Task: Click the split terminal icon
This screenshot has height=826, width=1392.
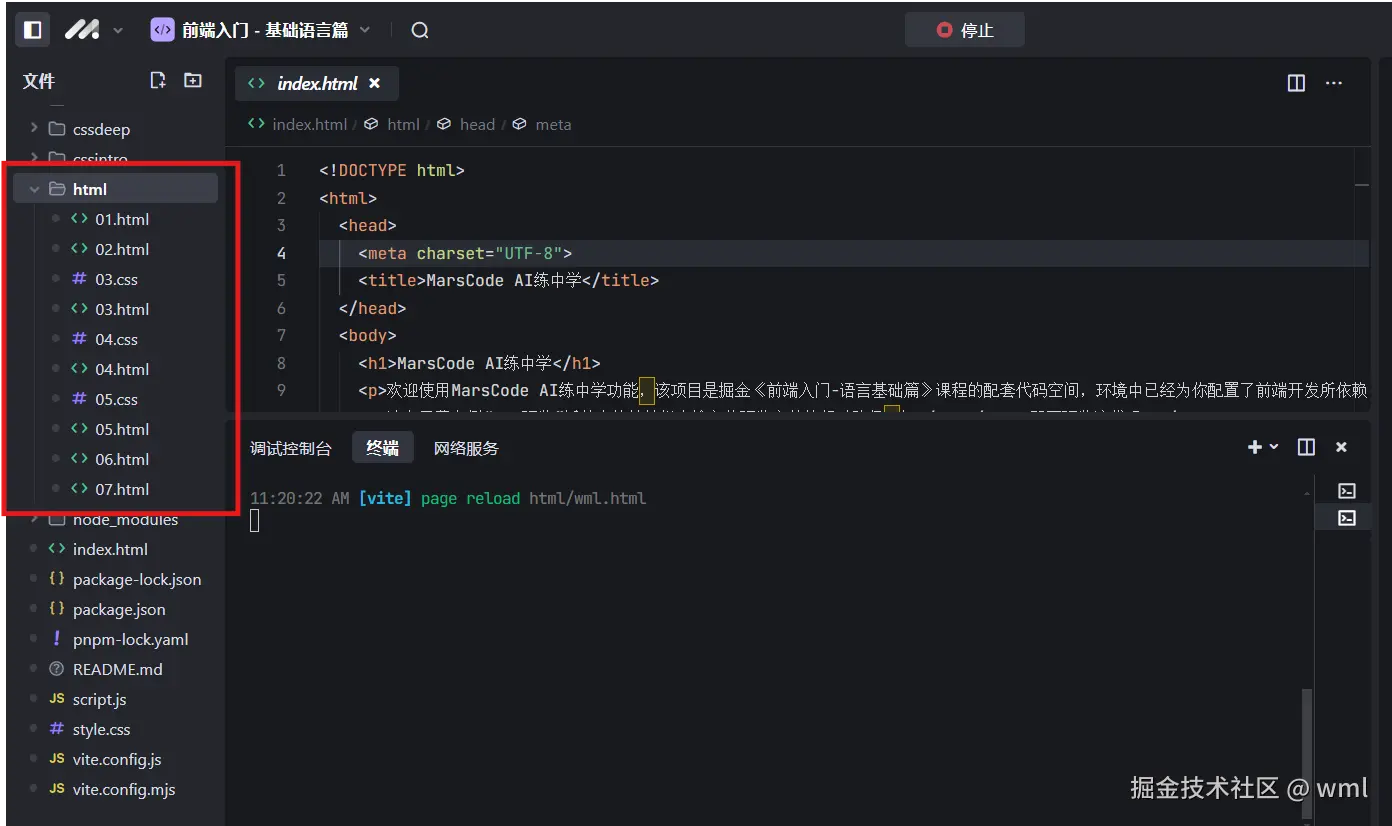Action: coord(1306,447)
